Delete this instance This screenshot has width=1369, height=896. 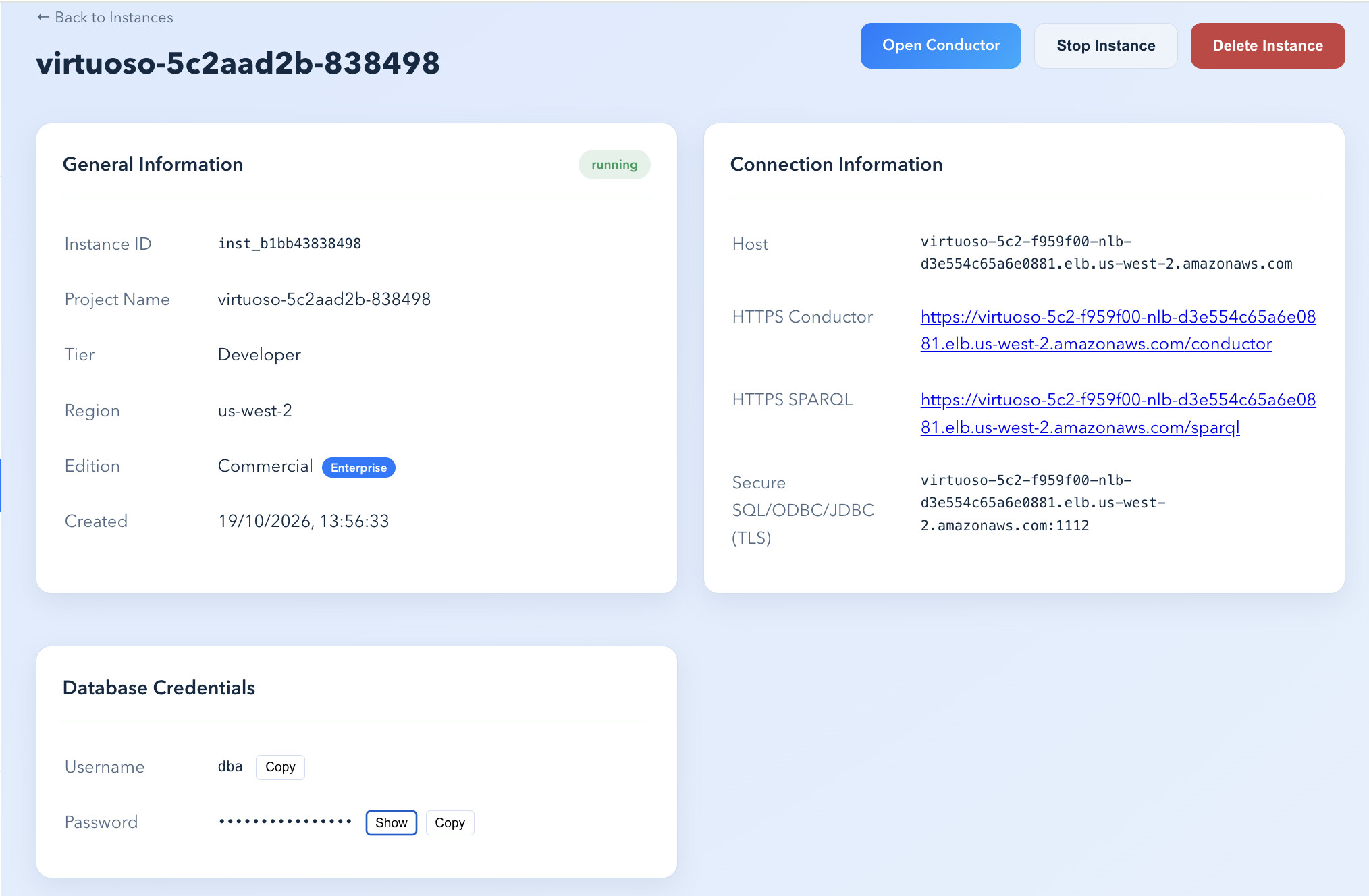[x=1267, y=45]
